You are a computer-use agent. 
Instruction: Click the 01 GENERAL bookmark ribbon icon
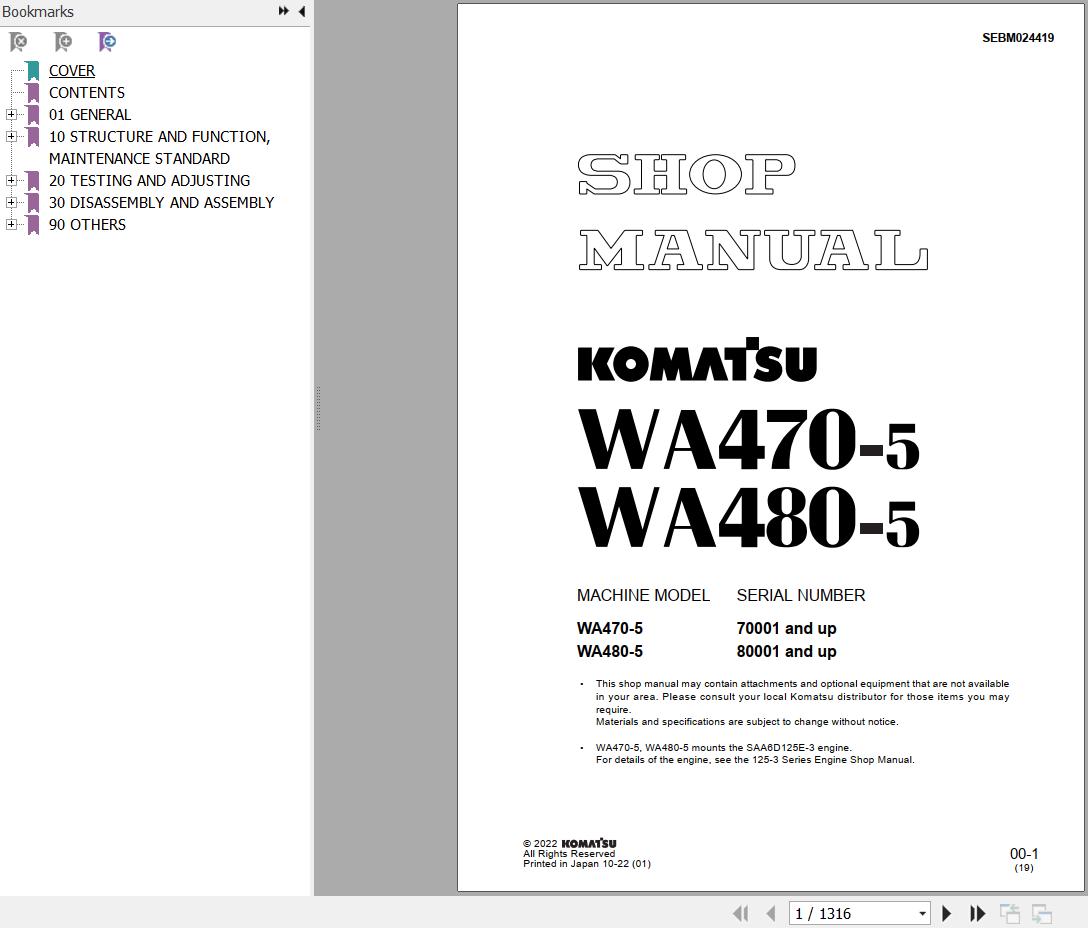pyautogui.click(x=33, y=115)
